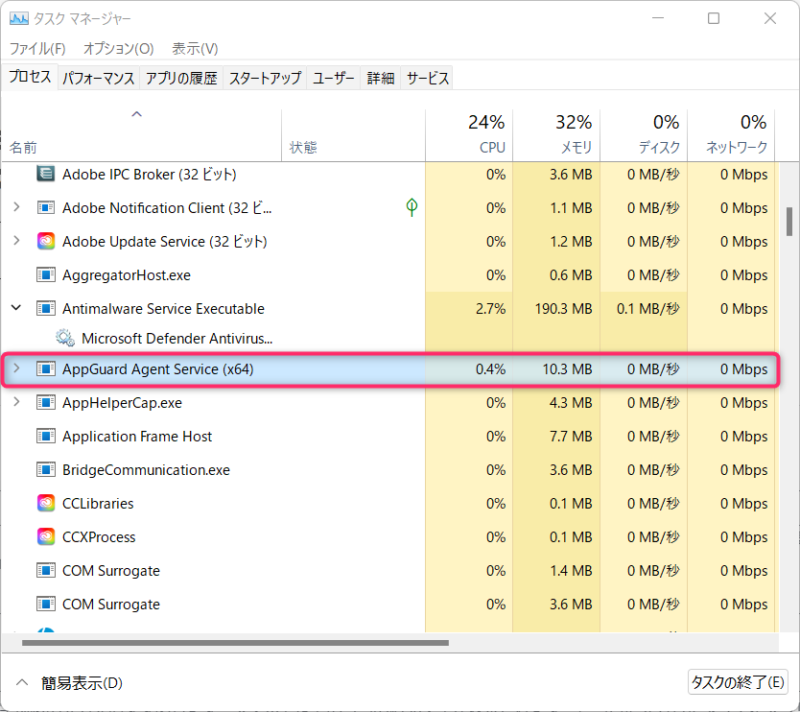Open the ファイル(F) menu

(x=37, y=48)
